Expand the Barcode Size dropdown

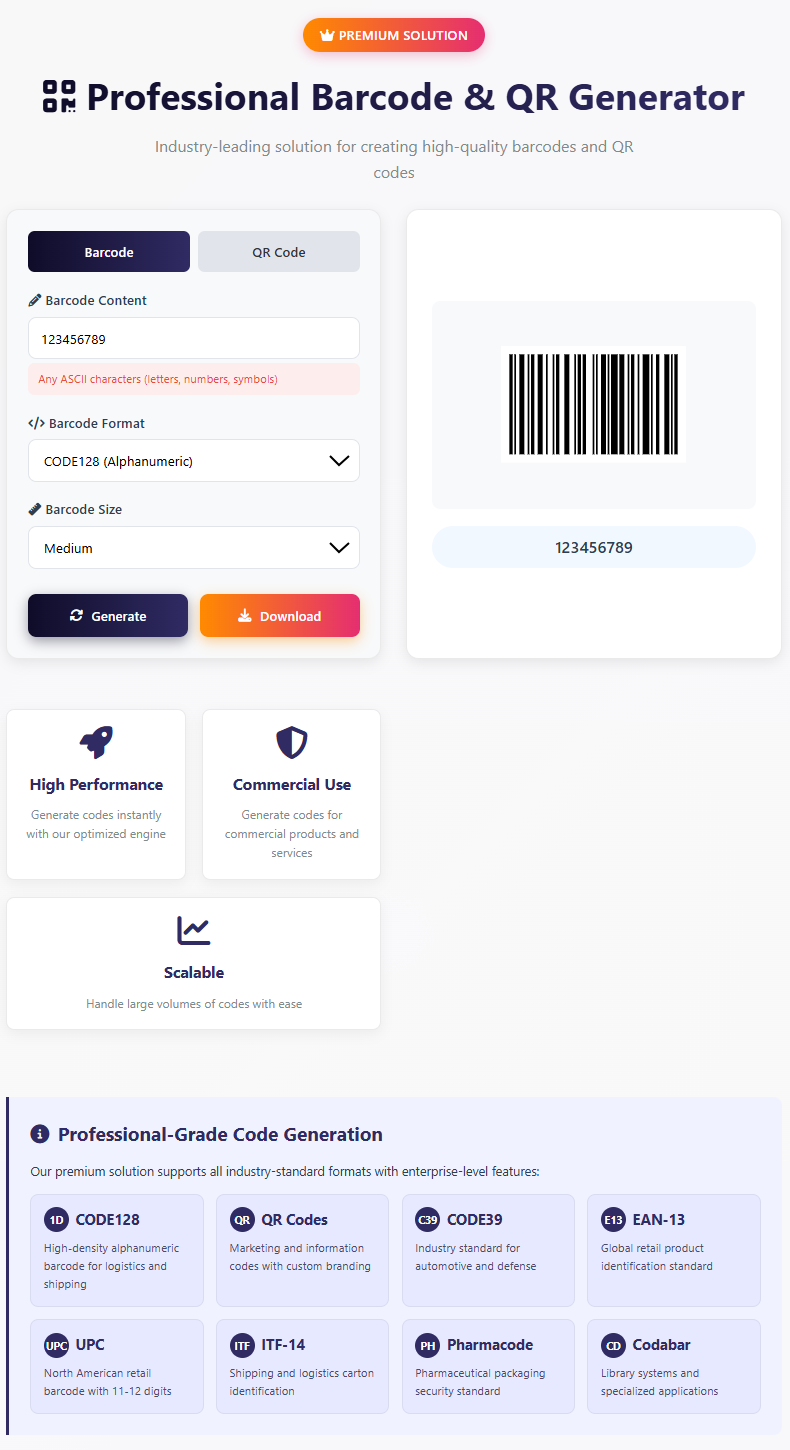pyautogui.click(x=194, y=548)
